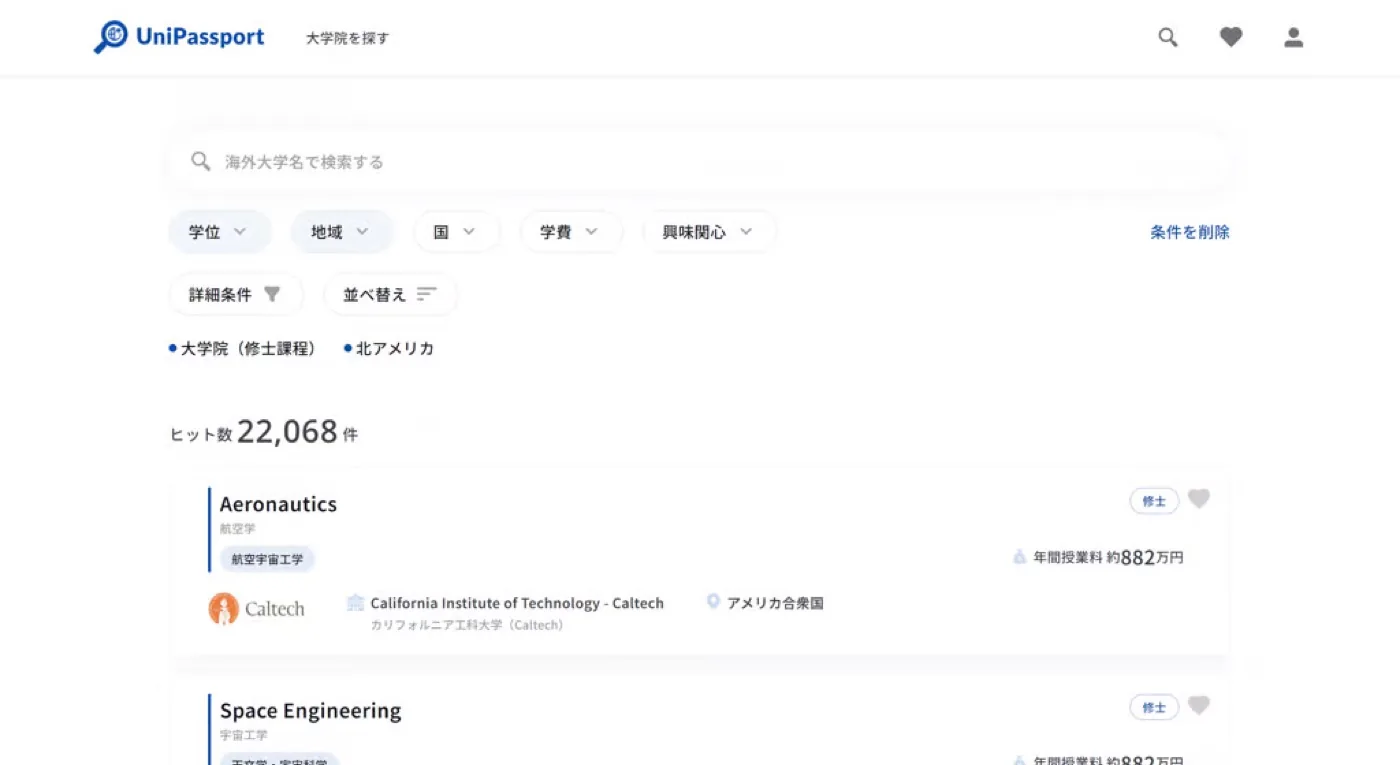Click the 航空宇宙工学 tag on Aeronautics
Viewport: 1400px width, 765px height.
267,559
